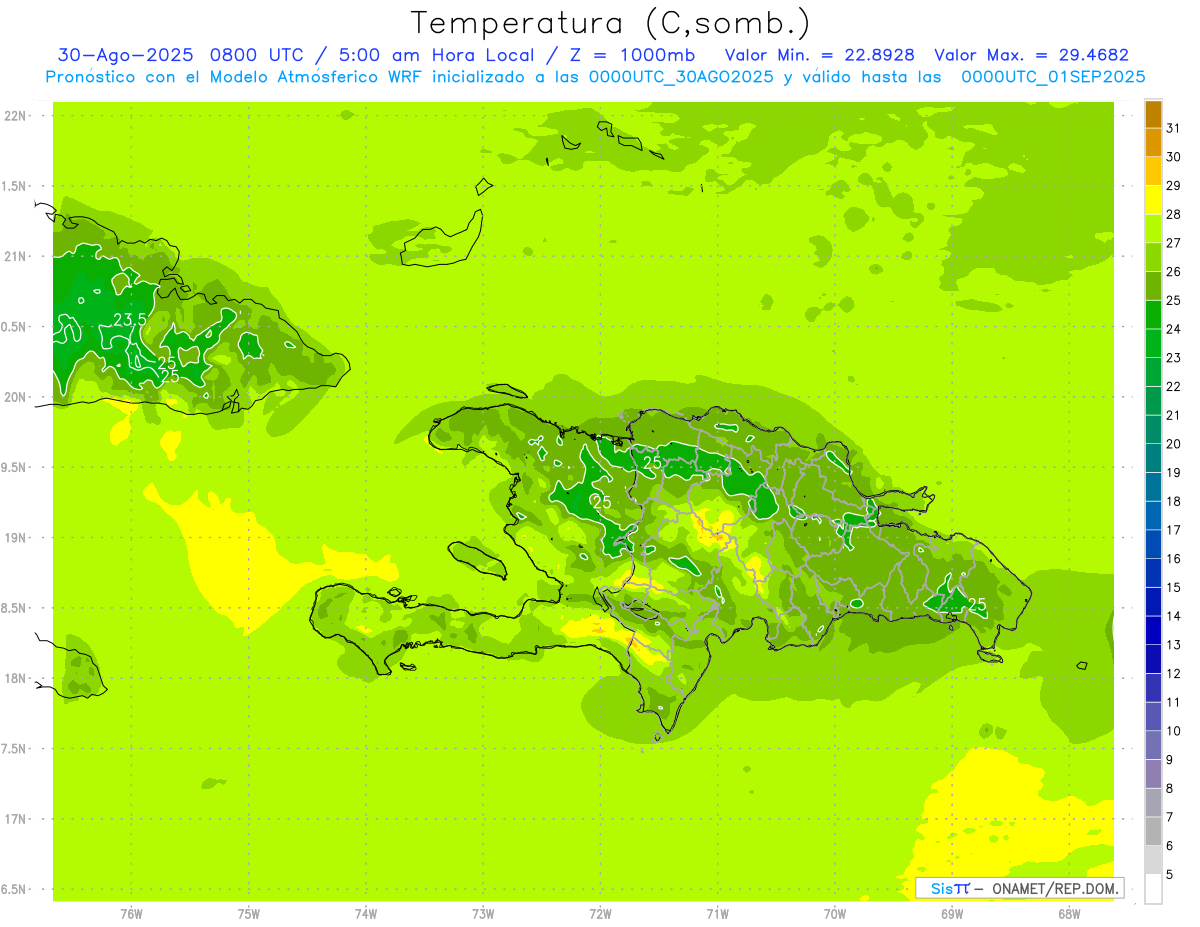Select the blue color bar segment between 15 and 16

[x=1153, y=573]
